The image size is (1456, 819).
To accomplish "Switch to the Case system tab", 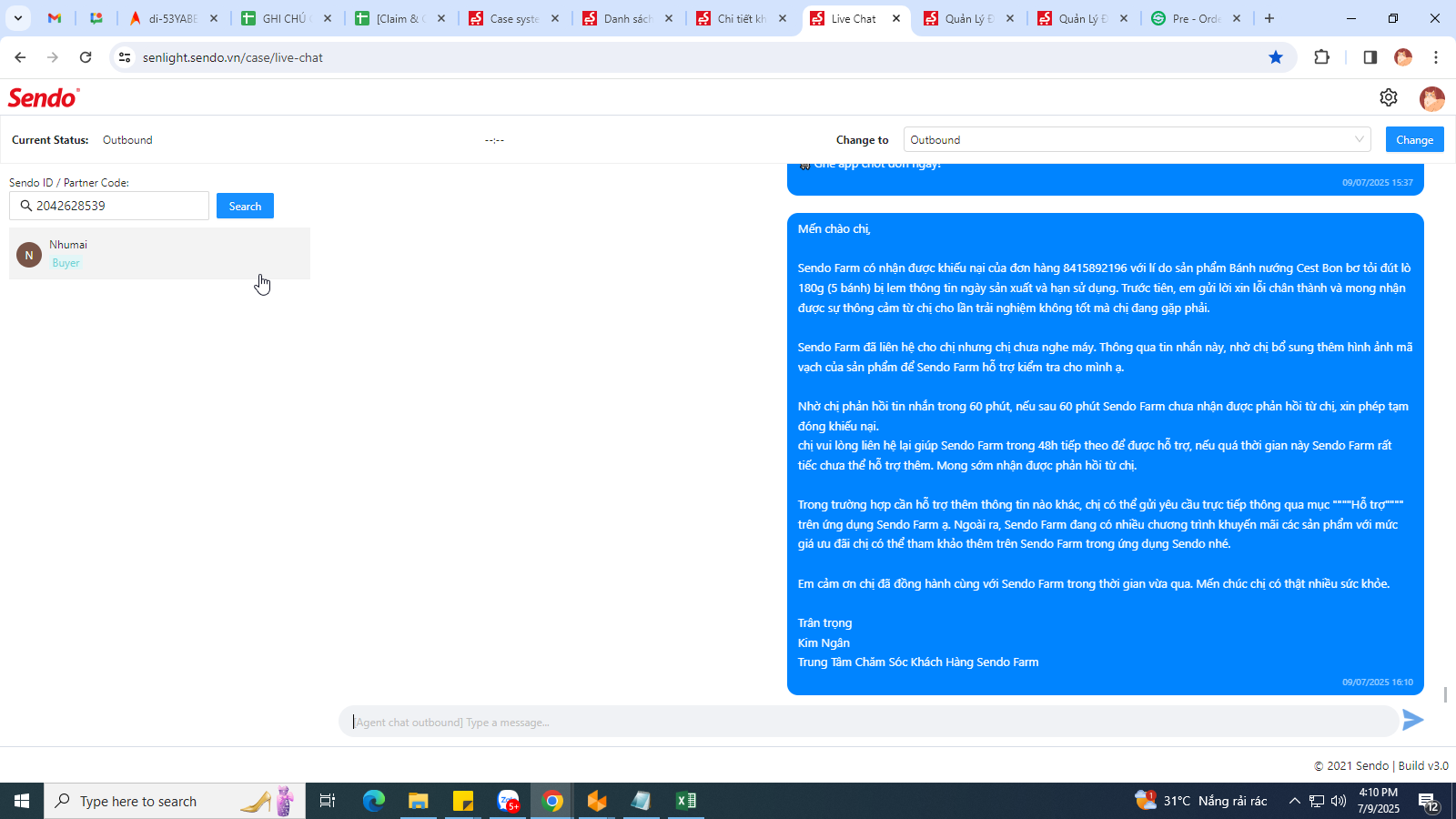I will [x=515, y=18].
